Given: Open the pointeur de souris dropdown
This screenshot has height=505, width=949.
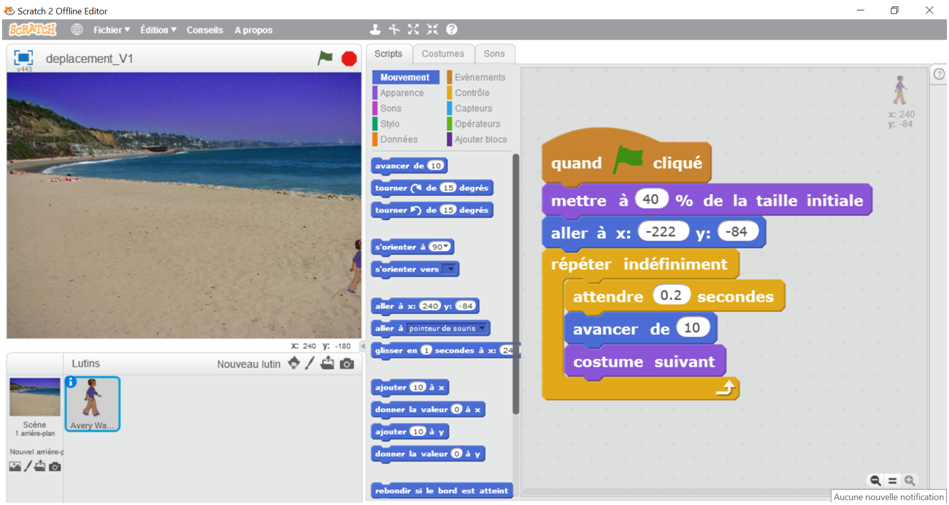Looking at the screenshot, I should (483, 328).
